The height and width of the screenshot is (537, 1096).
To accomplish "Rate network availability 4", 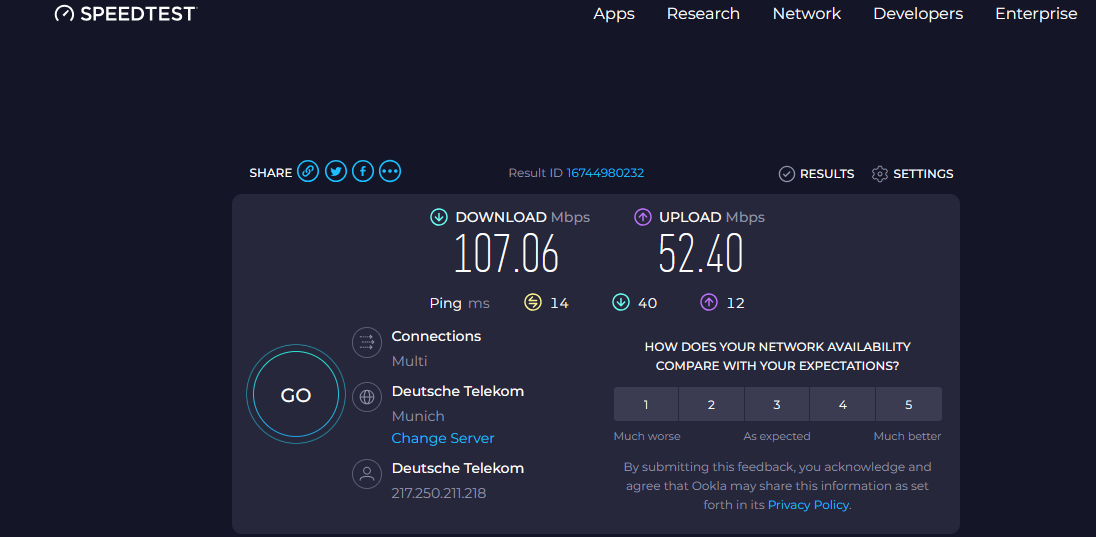I will pyautogui.click(x=842, y=404).
